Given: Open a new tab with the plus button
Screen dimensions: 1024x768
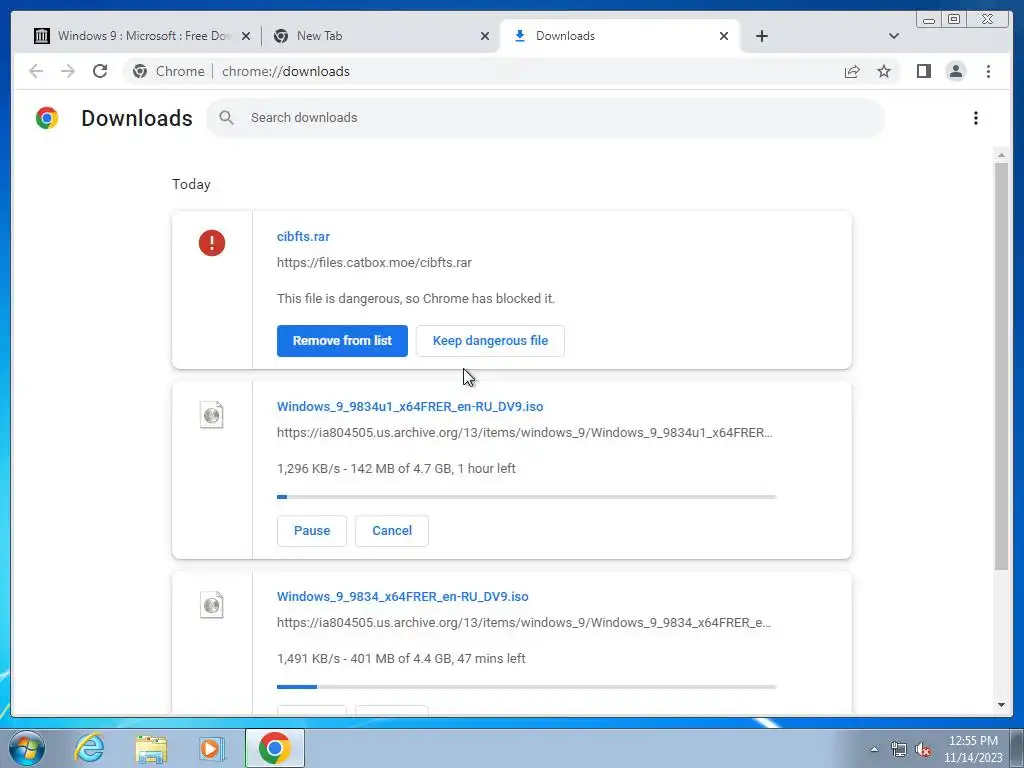Looking at the screenshot, I should (761, 36).
